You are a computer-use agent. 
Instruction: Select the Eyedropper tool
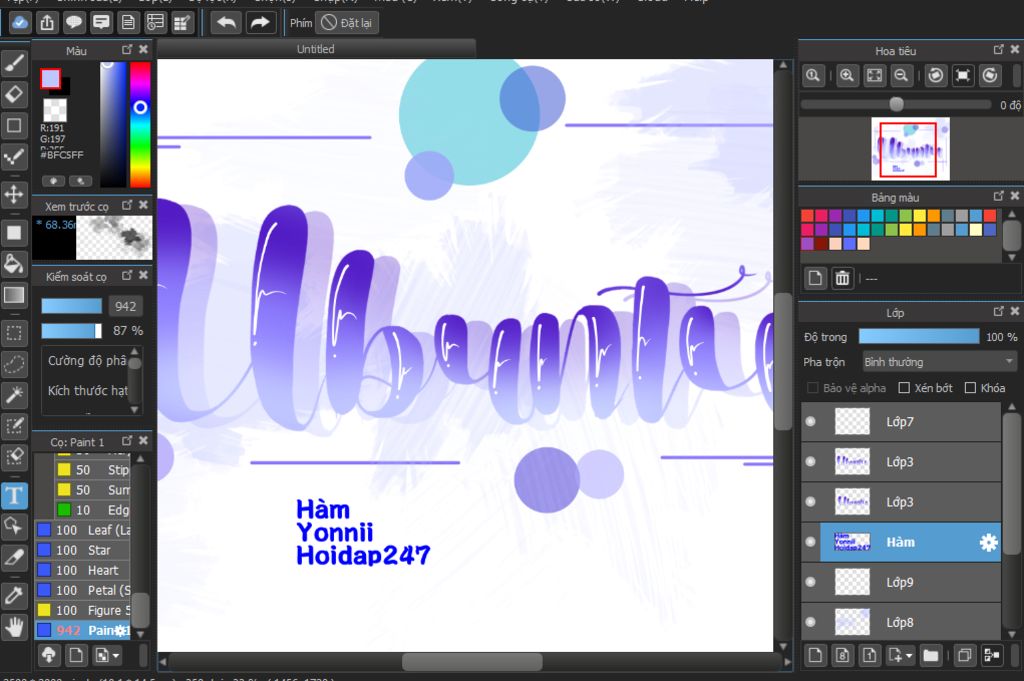click(x=14, y=595)
